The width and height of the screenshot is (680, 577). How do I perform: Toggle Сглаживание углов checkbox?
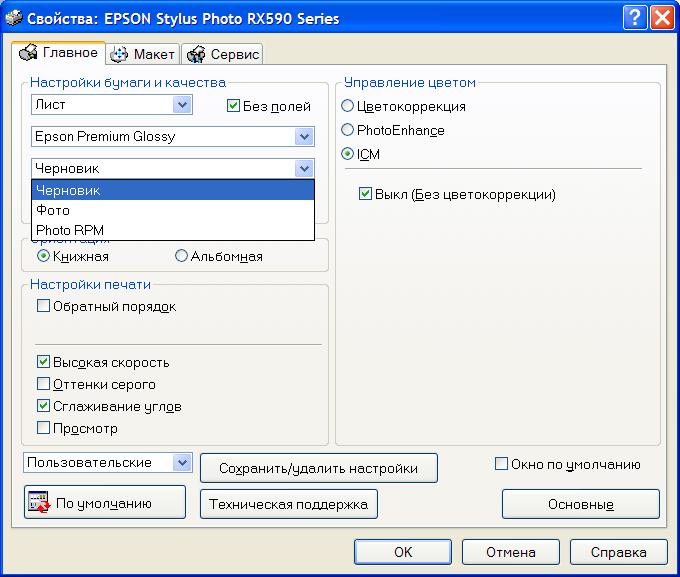tap(43, 406)
